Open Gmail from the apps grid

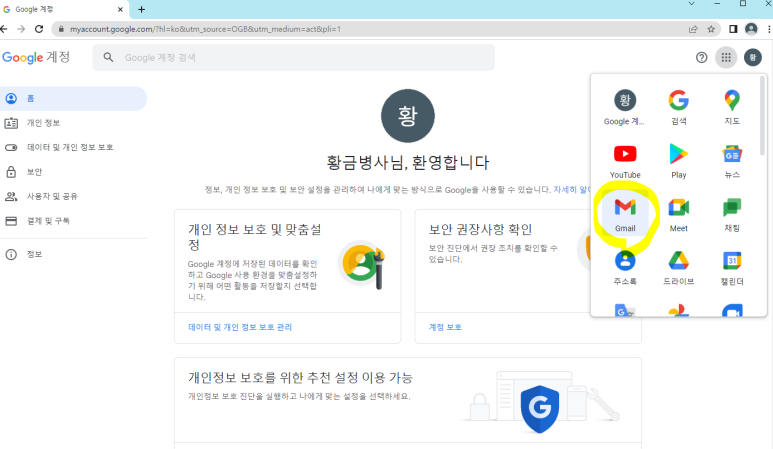(625, 215)
